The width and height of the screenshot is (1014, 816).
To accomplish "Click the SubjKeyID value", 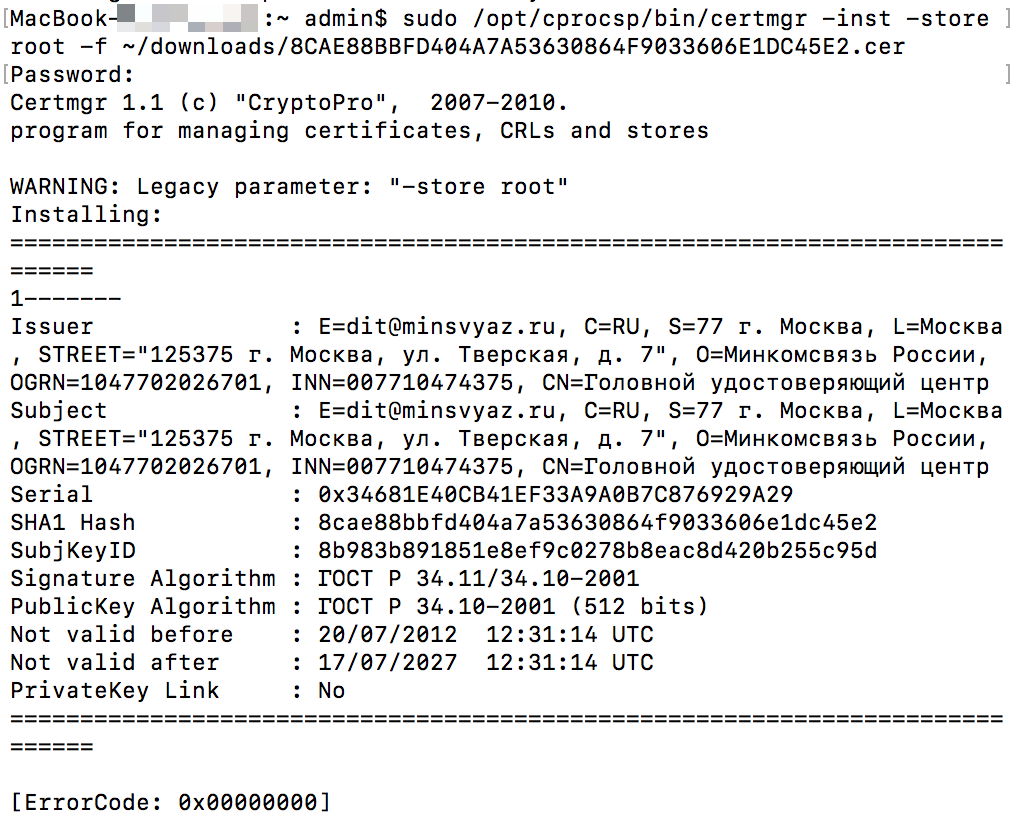I will pyautogui.click(x=598, y=550).
